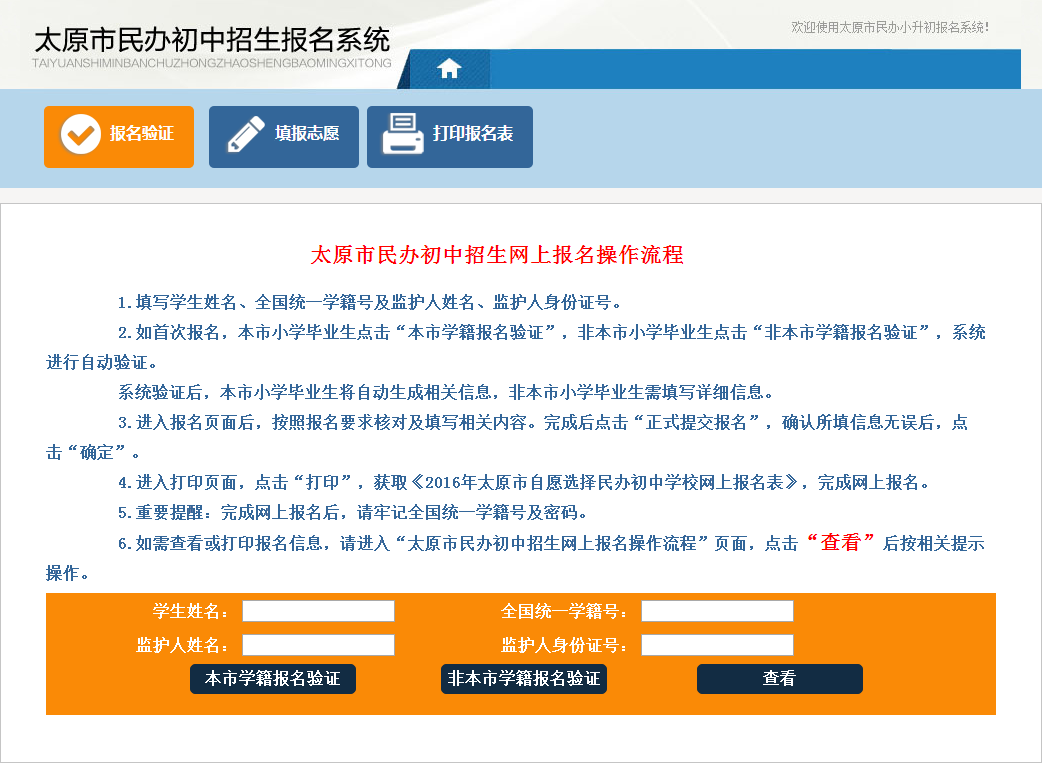The image size is (1042, 763).
Task: Click the 监护人身份证号 field label
Action: coord(564,646)
